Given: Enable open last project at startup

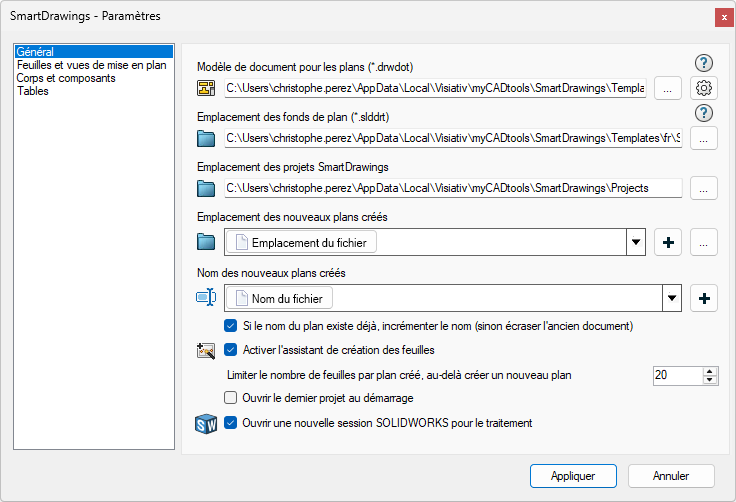Looking at the screenshot, I should point(231,397).
